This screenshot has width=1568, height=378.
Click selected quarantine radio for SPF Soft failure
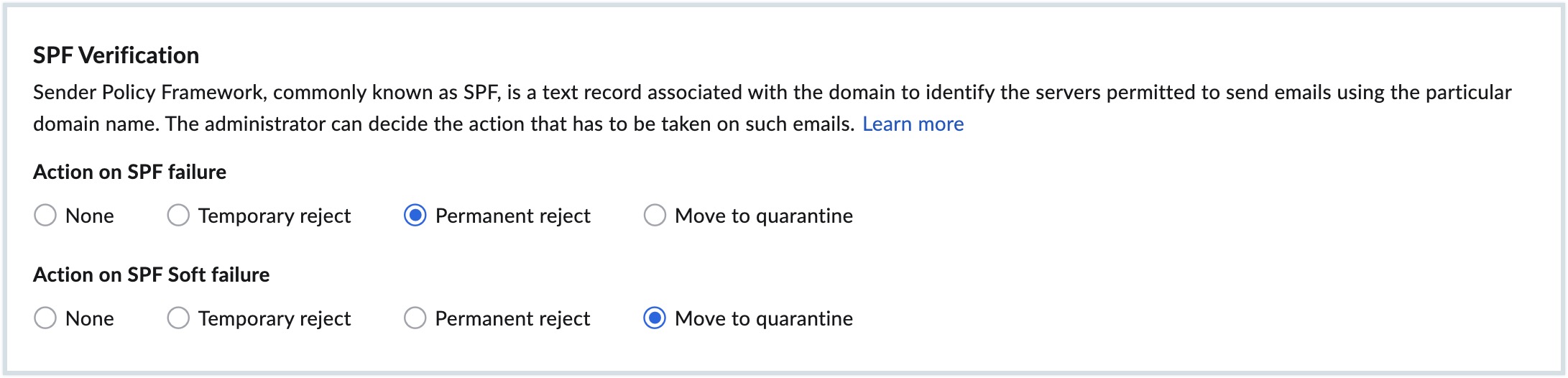tap(655, 318)
